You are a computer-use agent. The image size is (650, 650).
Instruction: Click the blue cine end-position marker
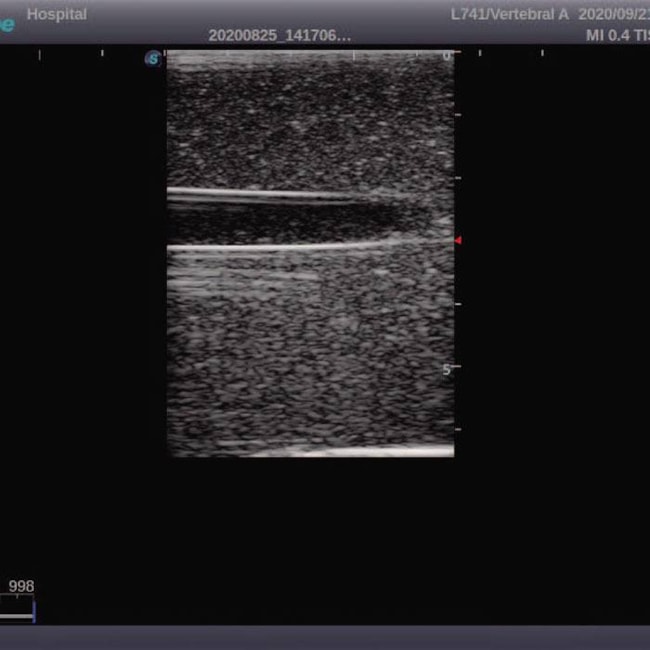coord(34,611)
